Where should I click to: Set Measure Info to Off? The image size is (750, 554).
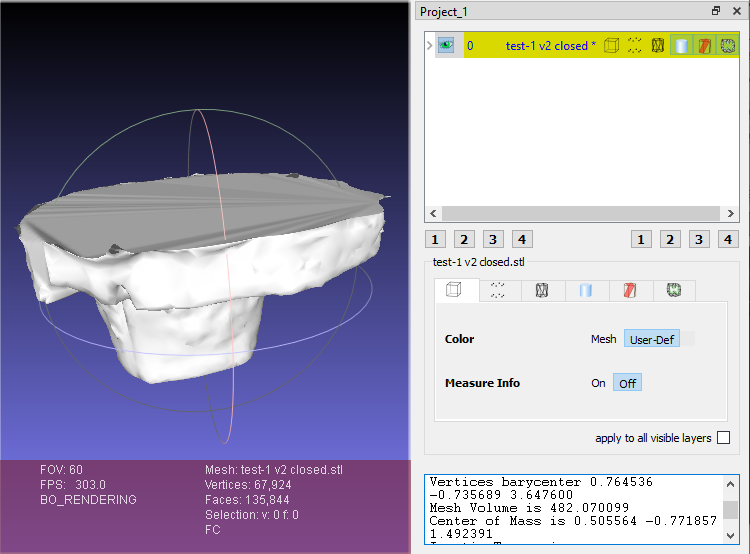tap(627, 383)
